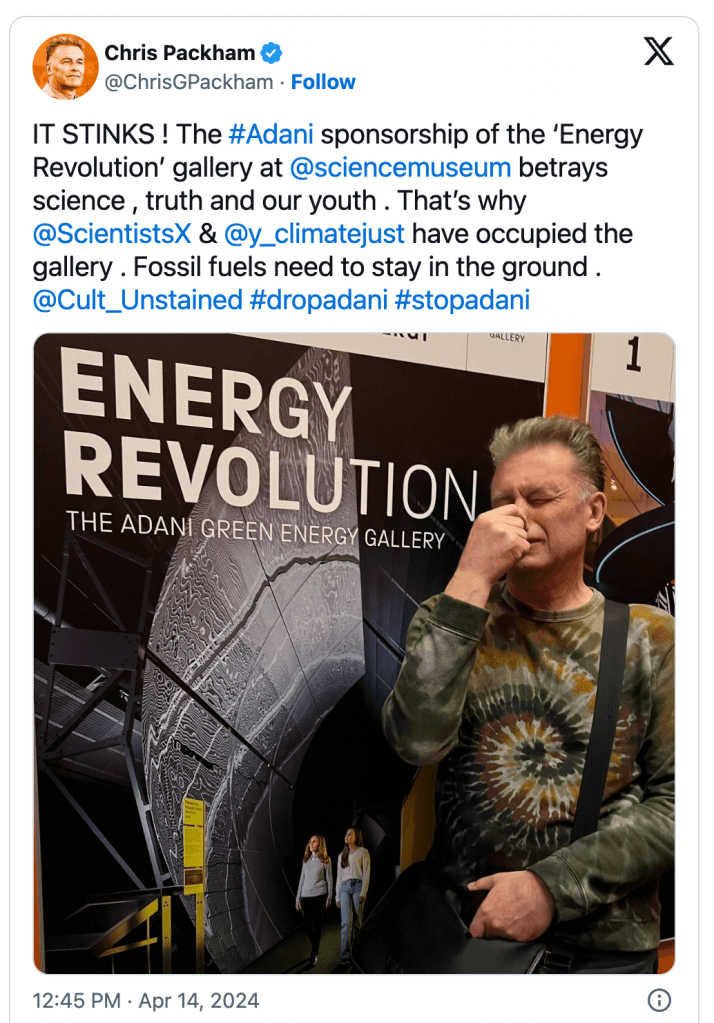Open the @ChrisGPackham handle
This screenshot has width=714, height=1023.
pos(189,82)
